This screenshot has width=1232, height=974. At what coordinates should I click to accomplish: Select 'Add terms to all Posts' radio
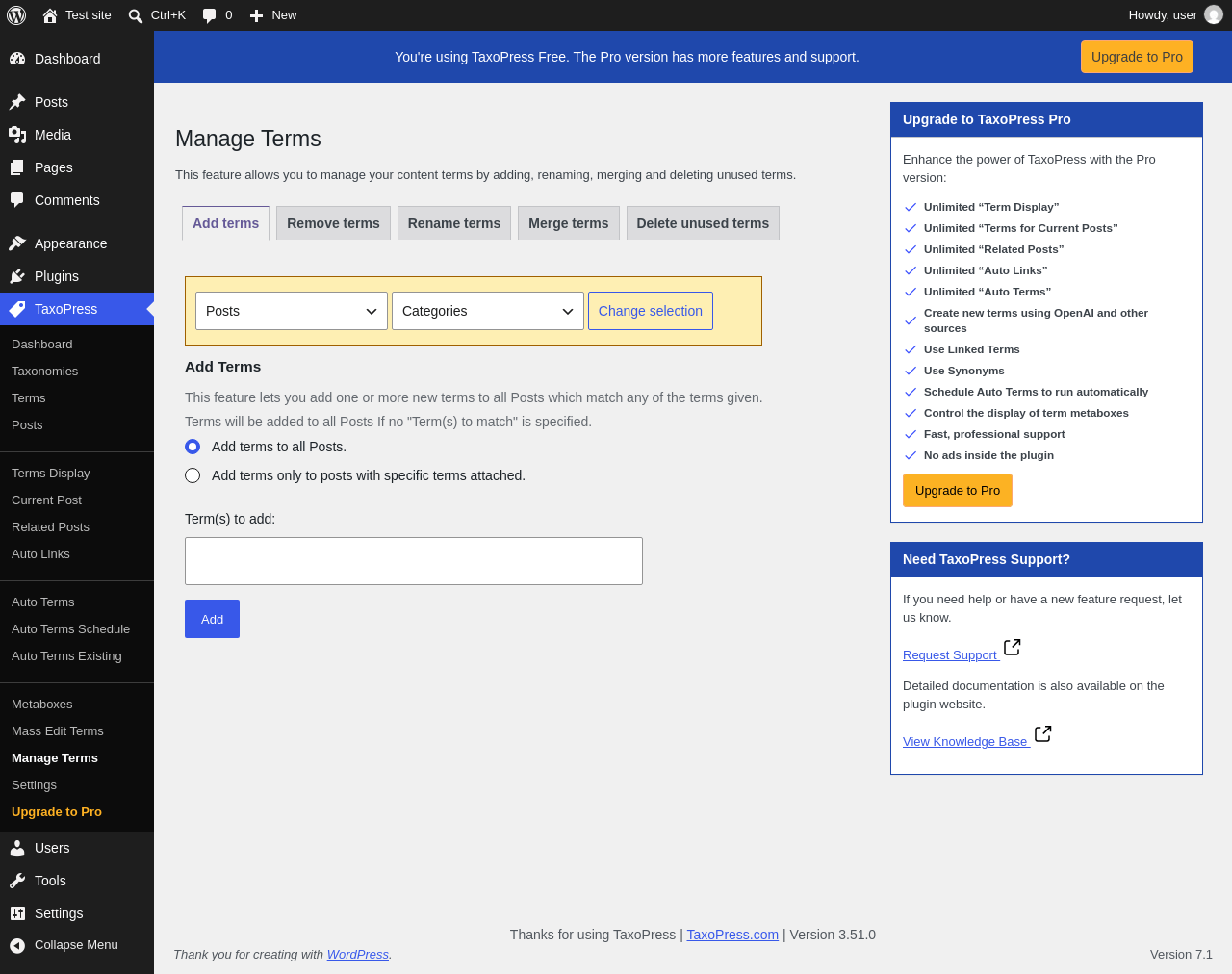(192, 447)
